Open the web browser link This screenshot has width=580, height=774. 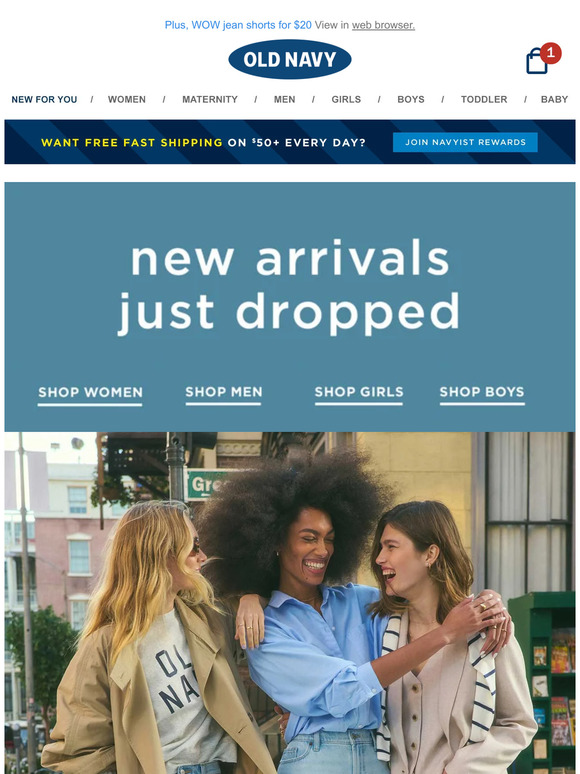click(x=383, y=25)
